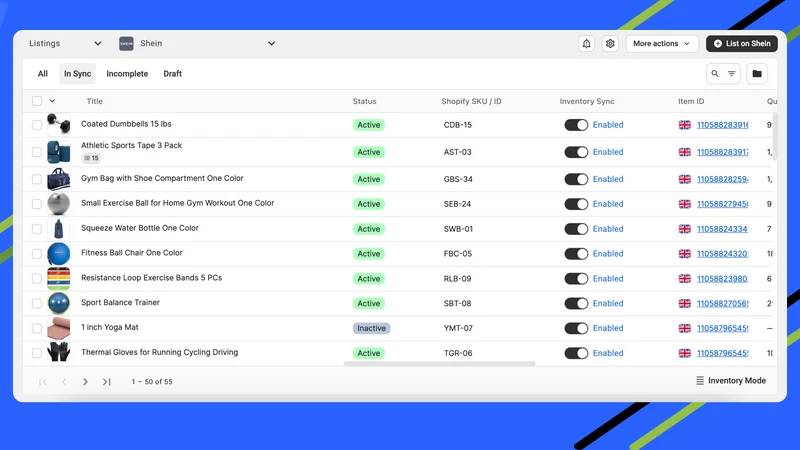
Task: Click the List on Shein button
Action: [742, 43]
